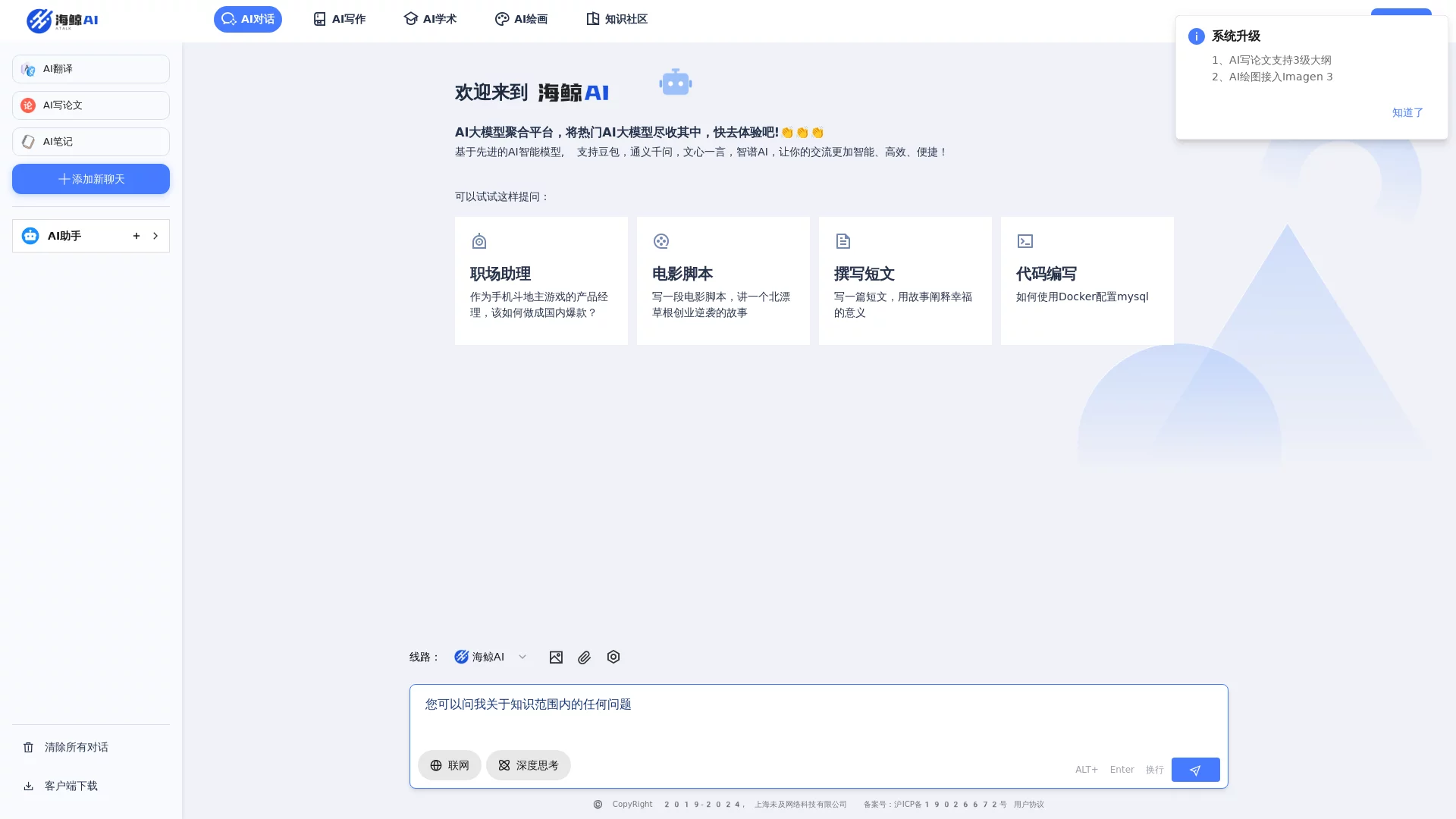Toggle the 深度思考 deep thinking option

point(528,765)
